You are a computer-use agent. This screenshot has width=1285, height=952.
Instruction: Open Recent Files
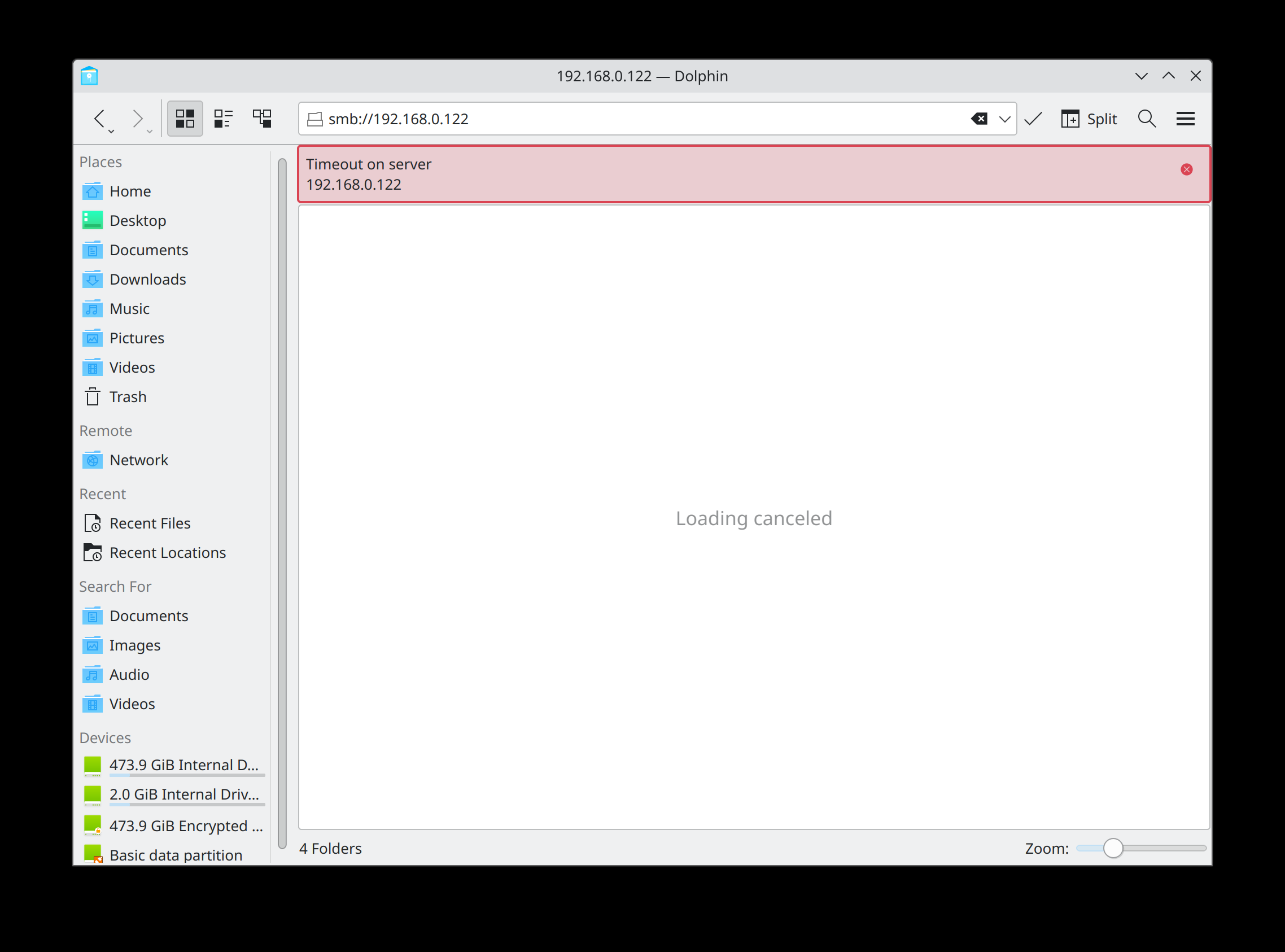tap(173, 523)
